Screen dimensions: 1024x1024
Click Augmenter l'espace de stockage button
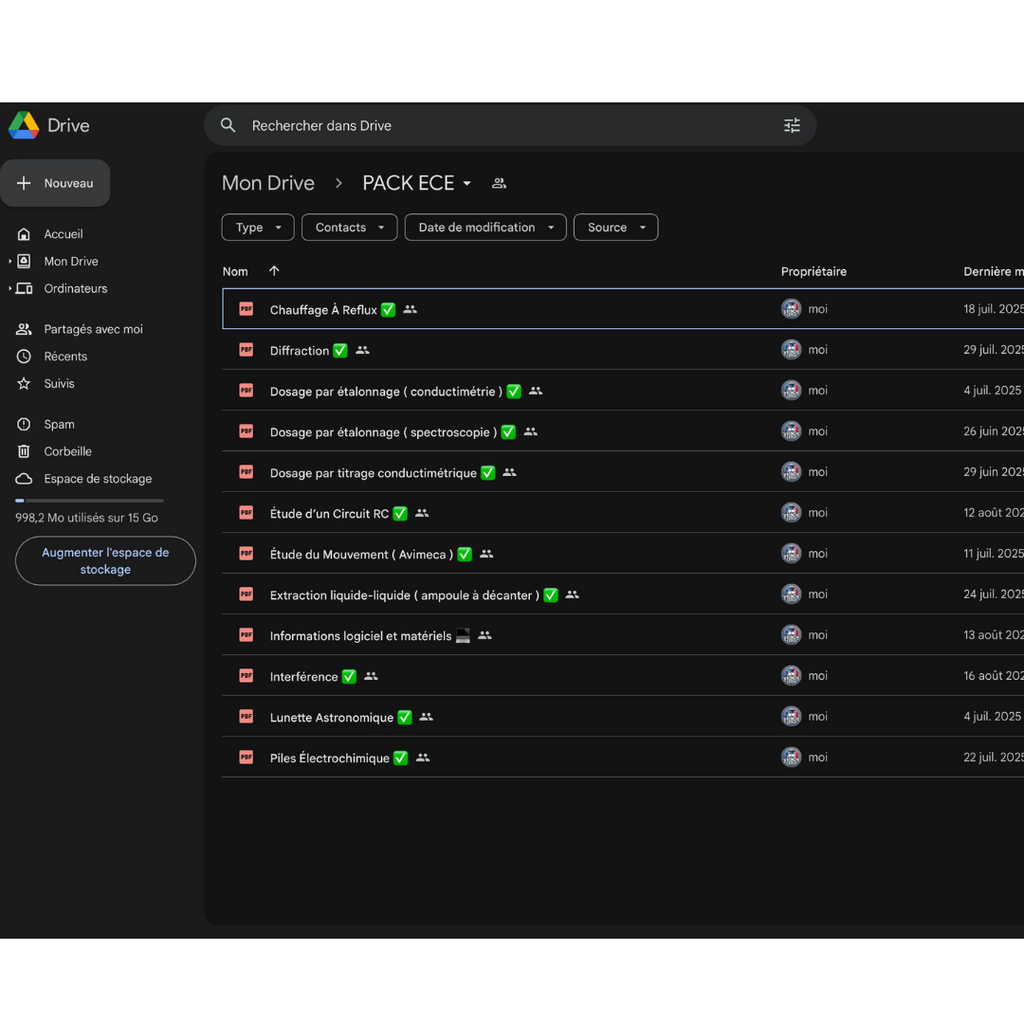105,561
